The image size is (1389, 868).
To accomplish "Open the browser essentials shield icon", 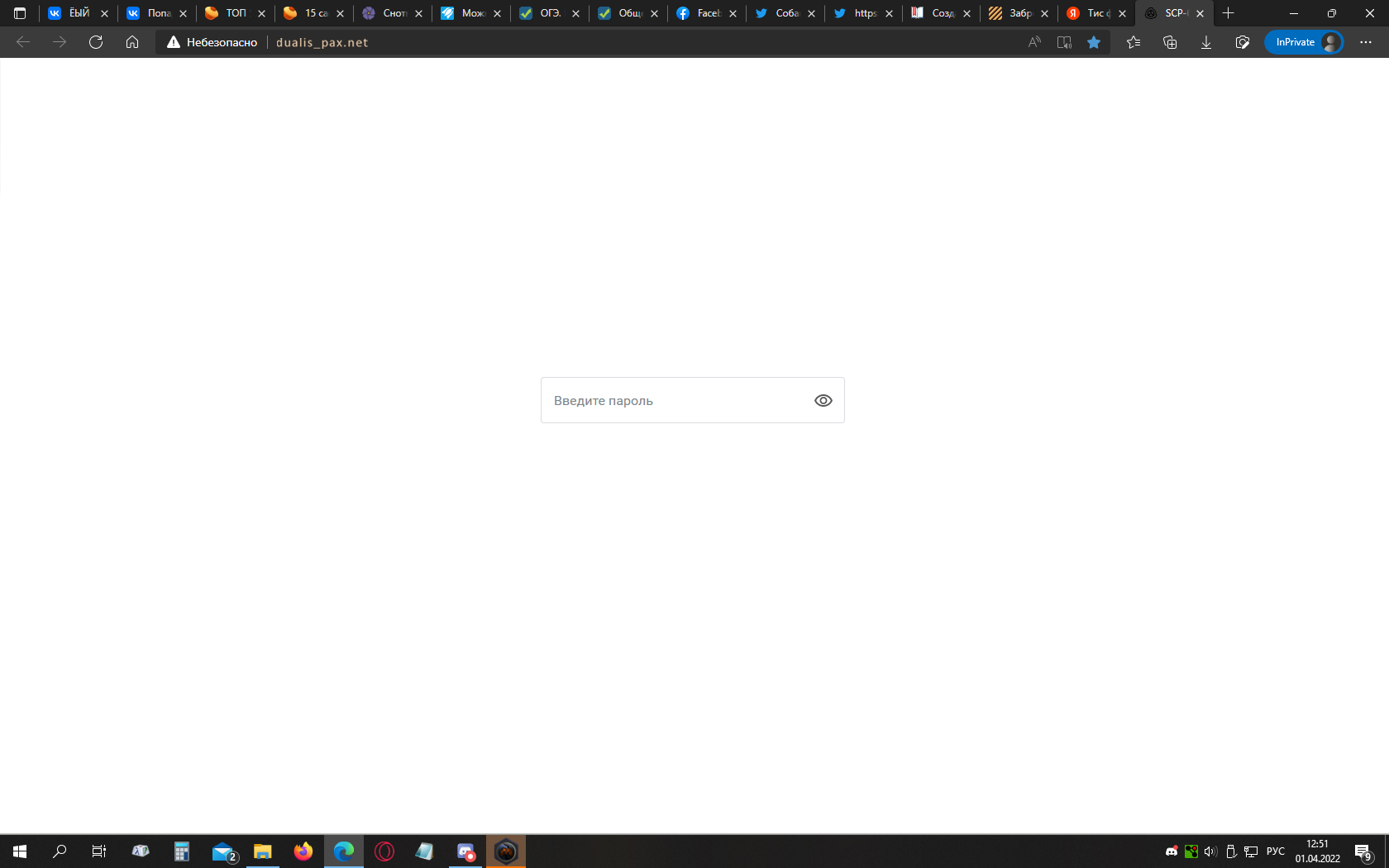I will coord(1243,42).
